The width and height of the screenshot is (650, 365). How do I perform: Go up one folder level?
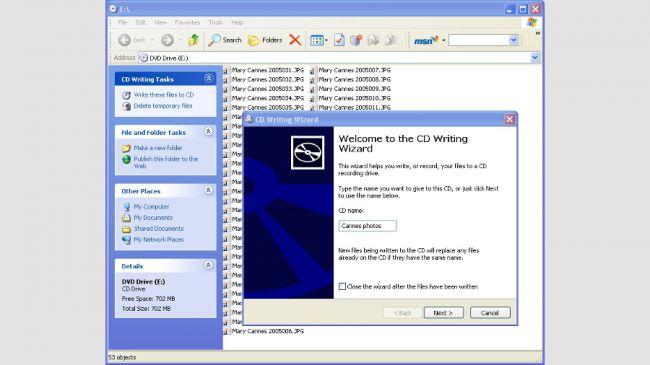pyautogui.click(x=193, y=40)
